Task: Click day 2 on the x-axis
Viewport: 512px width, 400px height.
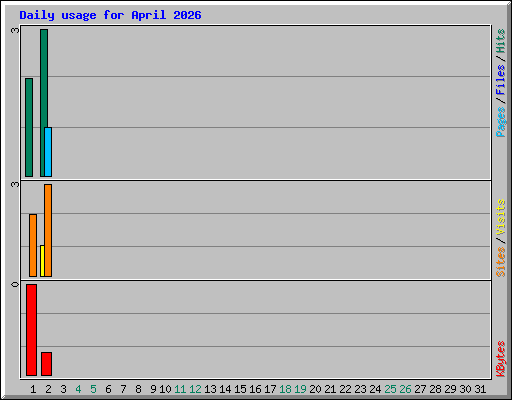Action: tap(48, 389)
